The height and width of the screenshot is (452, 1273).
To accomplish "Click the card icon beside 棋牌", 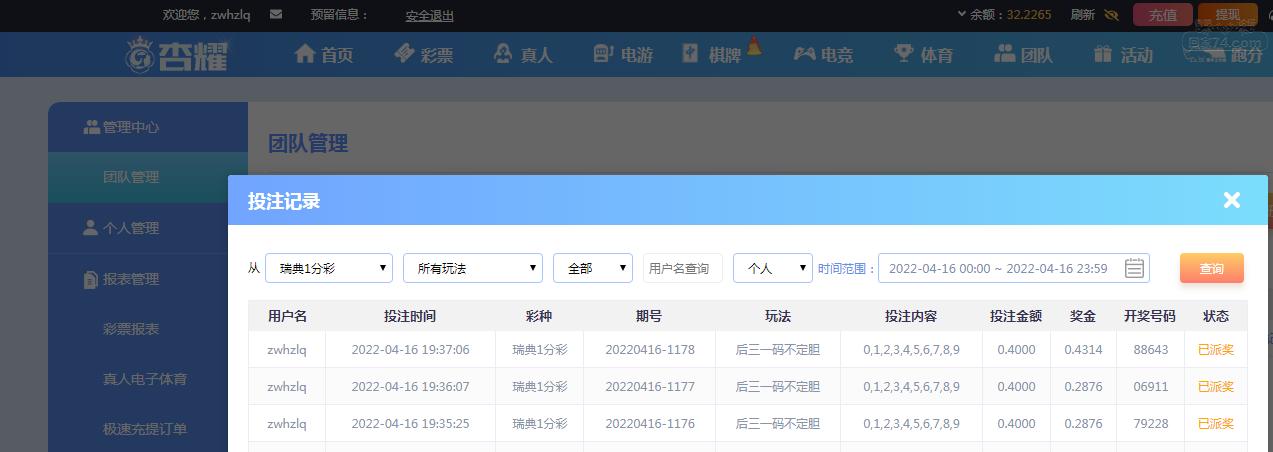I will click(691, 53).
